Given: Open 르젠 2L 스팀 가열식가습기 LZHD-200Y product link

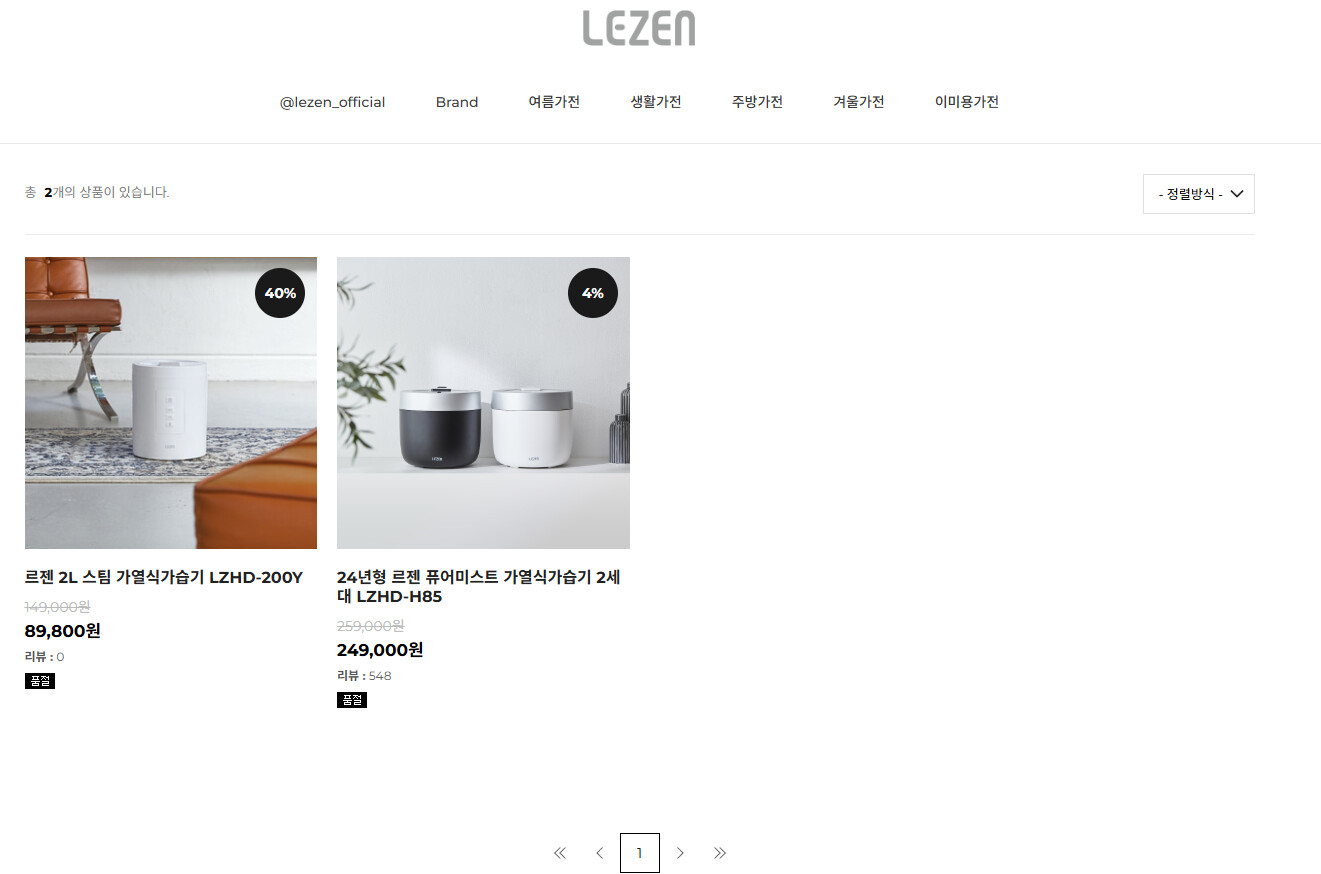Looking at the screenshot, I should 164,577.
